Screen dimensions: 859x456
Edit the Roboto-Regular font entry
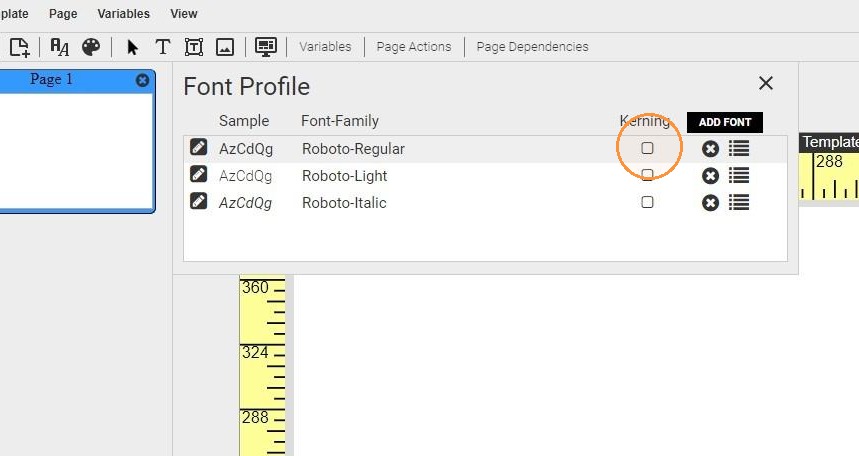(x=198, y=147)
